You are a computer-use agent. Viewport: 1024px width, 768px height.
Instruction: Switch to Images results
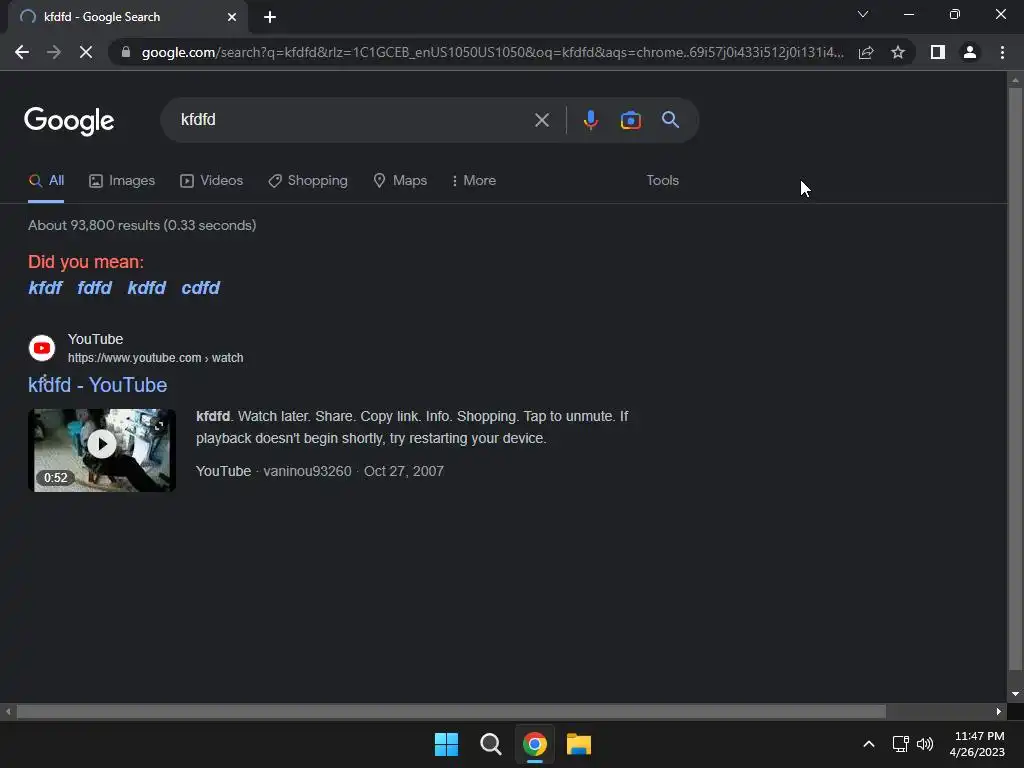coord(121,181)
